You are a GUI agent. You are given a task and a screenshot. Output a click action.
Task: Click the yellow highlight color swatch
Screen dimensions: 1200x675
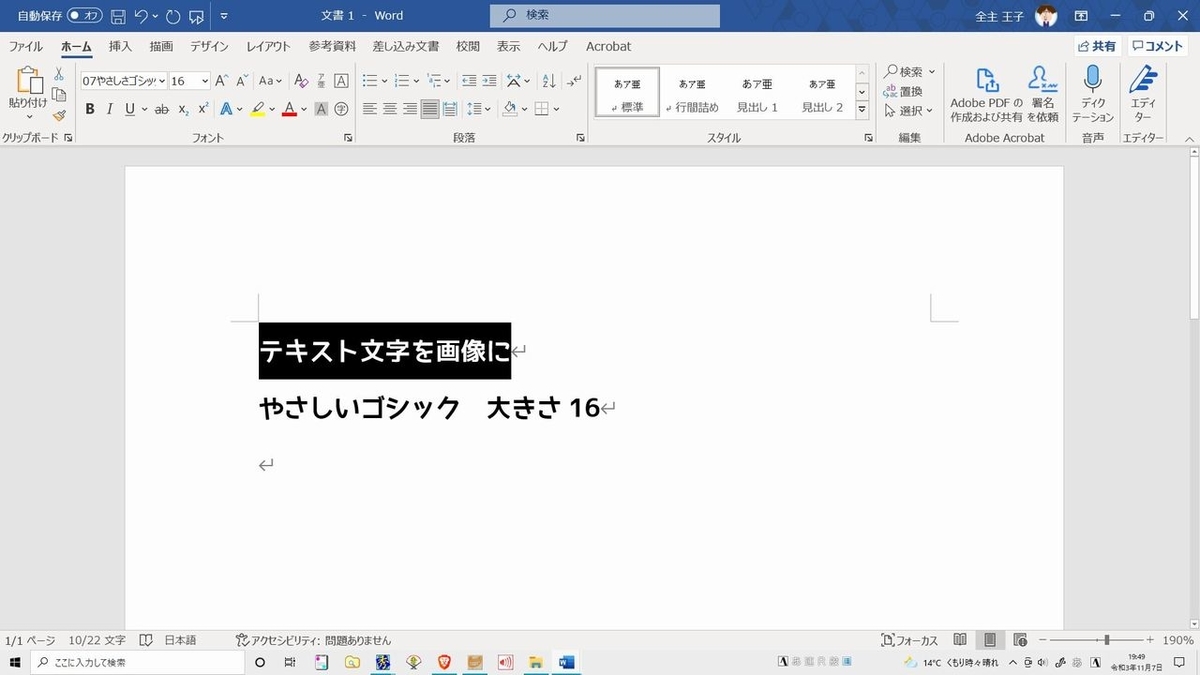(258, 109)
